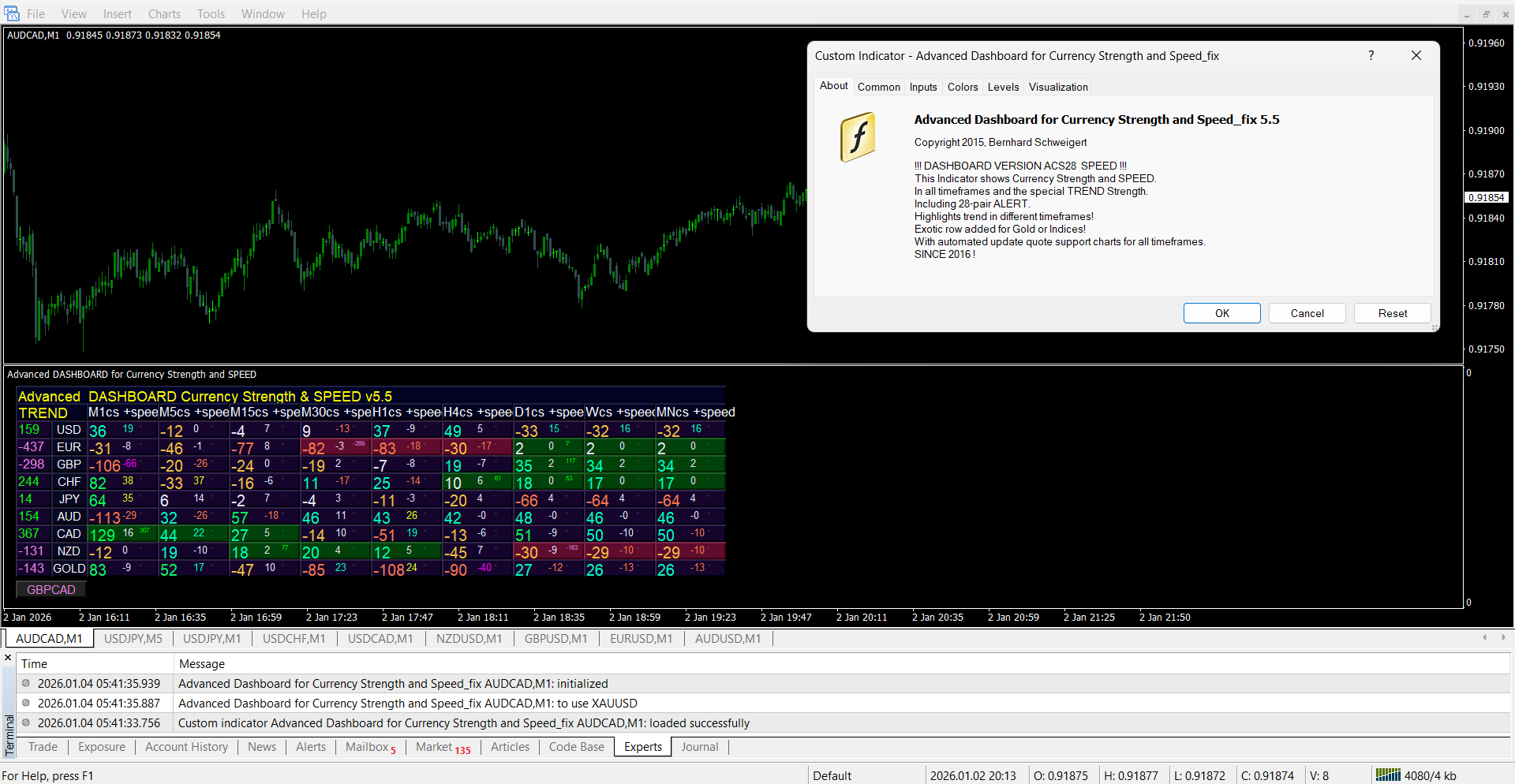Select the Visualization tab
Screen dimensions: 1515x784
(1057, 87)
